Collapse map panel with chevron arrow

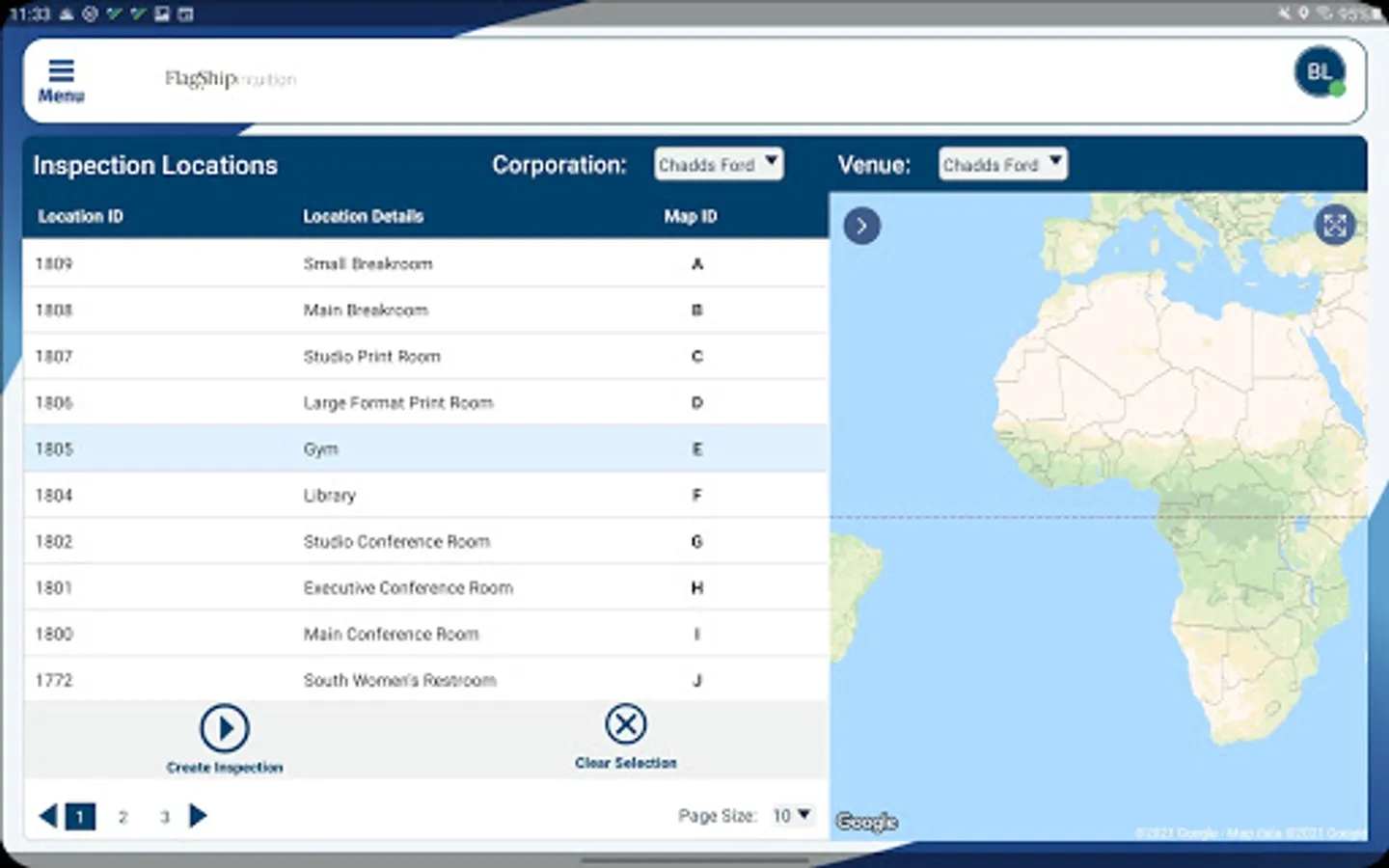pyautogui.click(x=861, y=227)
